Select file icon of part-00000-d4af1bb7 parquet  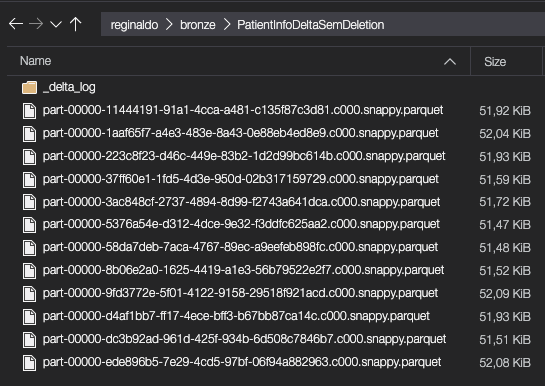29,317
